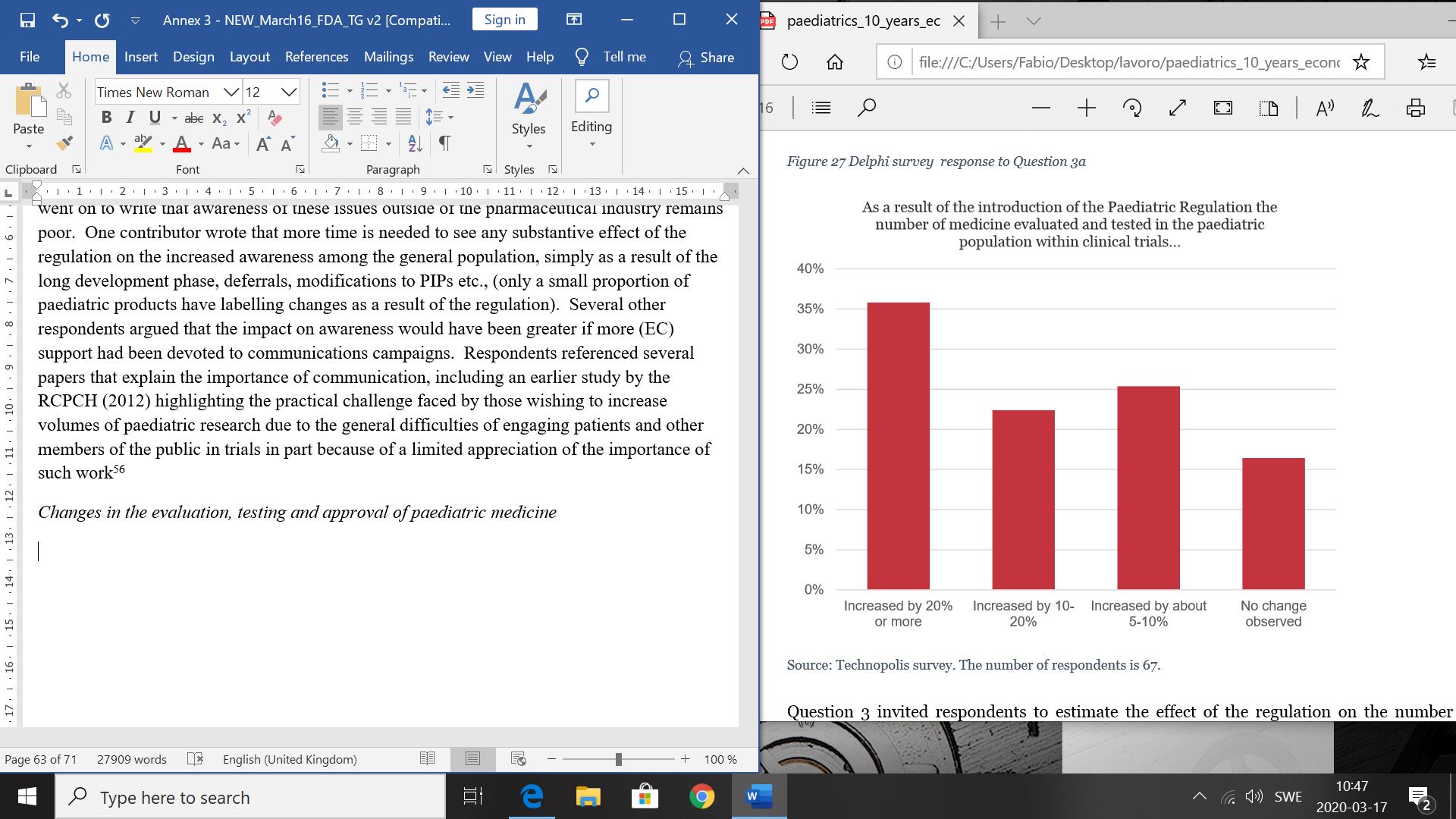1456x819 pixels.
Task: Click the Format Painter brush icon
Action: (64, 143)
